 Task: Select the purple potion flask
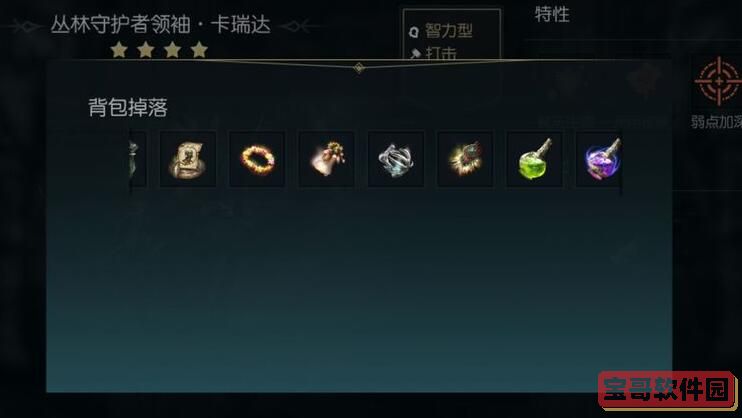pyautogui.click(x=599, y=160)
